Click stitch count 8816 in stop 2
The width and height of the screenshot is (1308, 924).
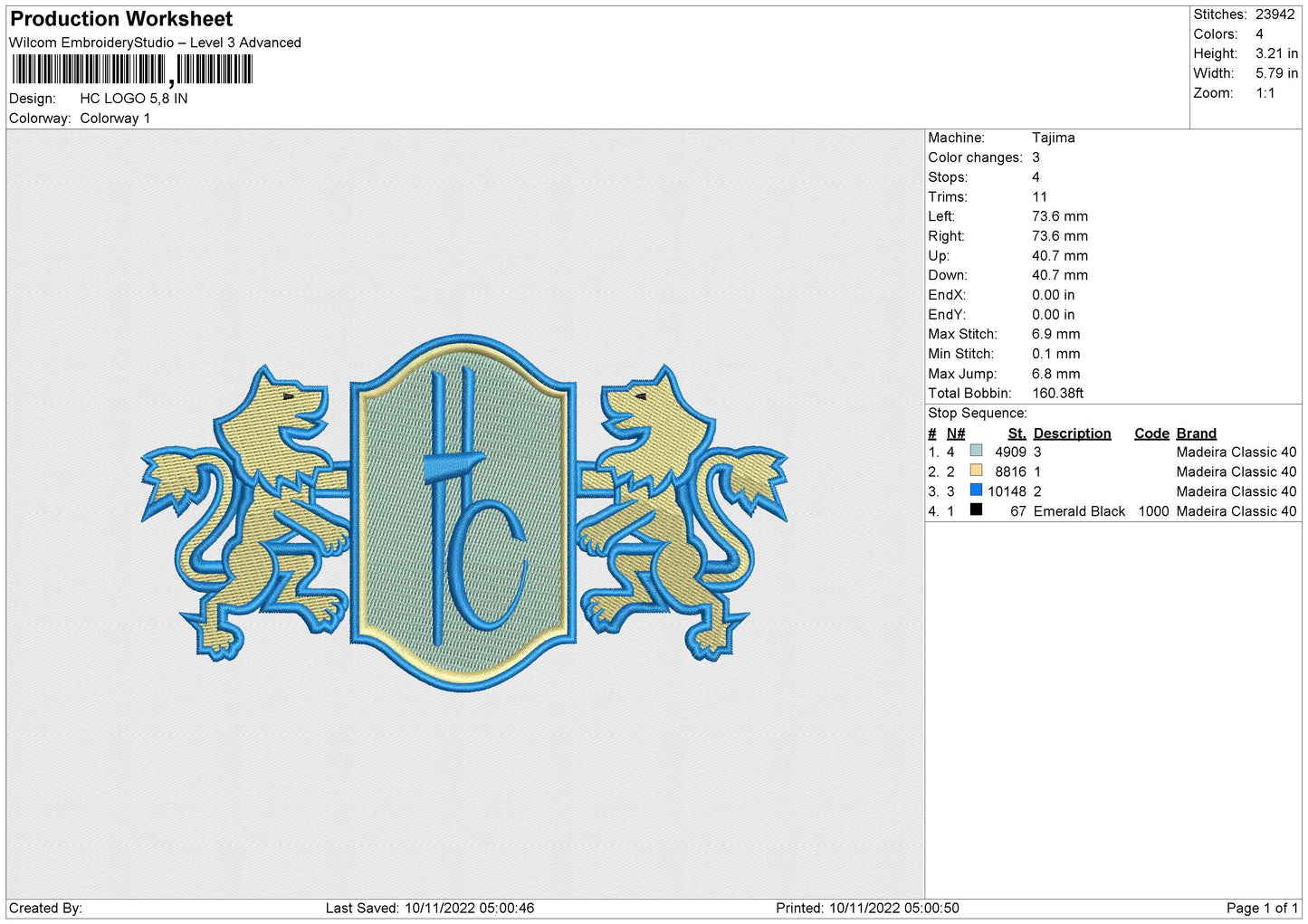click(1010, 472)
